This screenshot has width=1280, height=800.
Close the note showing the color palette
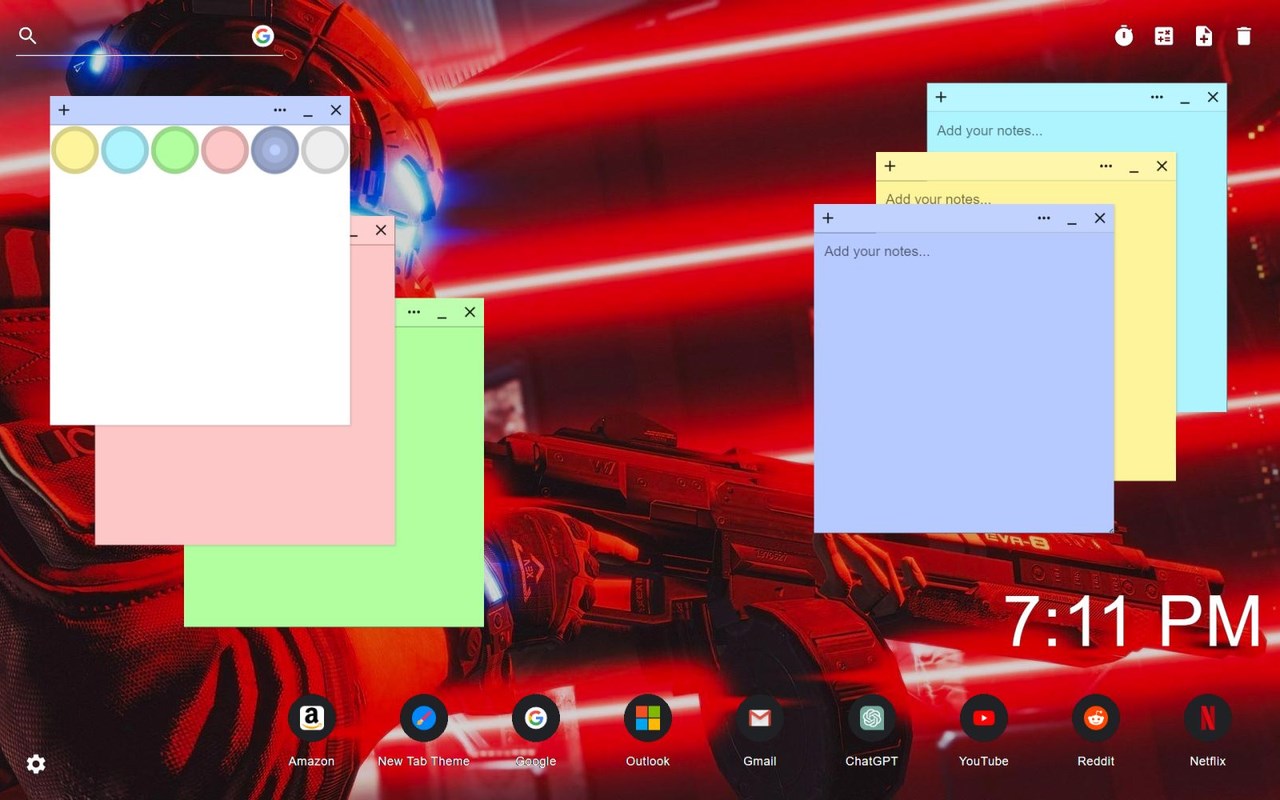pyautogui.click(x=336, y=110)
